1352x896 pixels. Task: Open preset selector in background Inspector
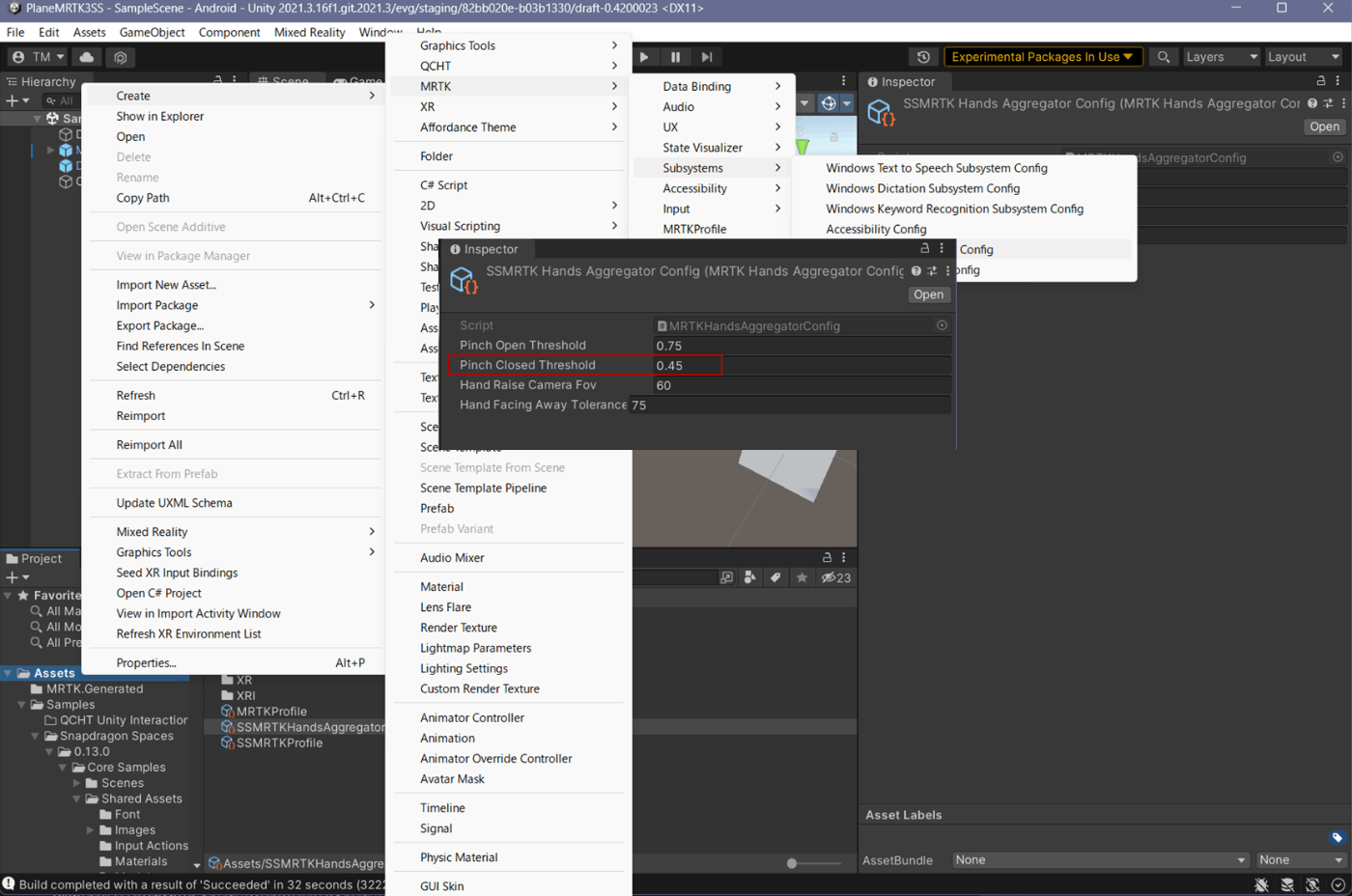[1328, 103]
